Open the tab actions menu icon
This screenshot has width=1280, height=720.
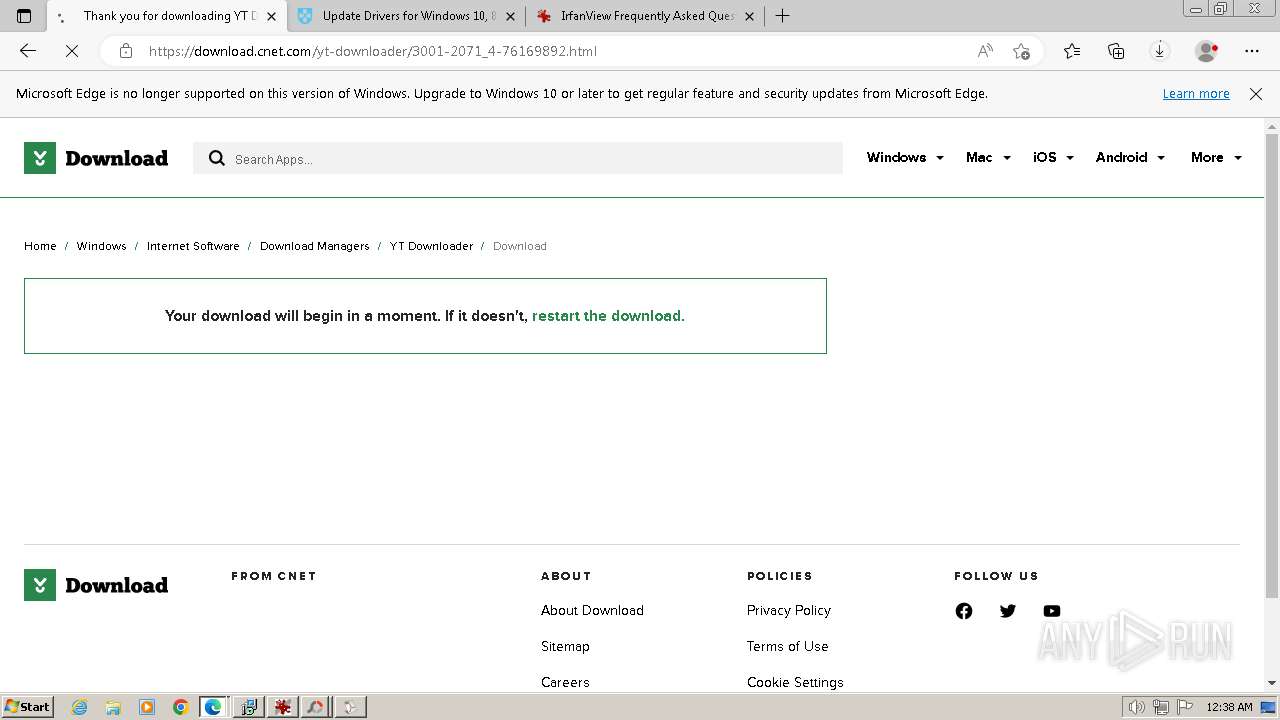(24, 16)
